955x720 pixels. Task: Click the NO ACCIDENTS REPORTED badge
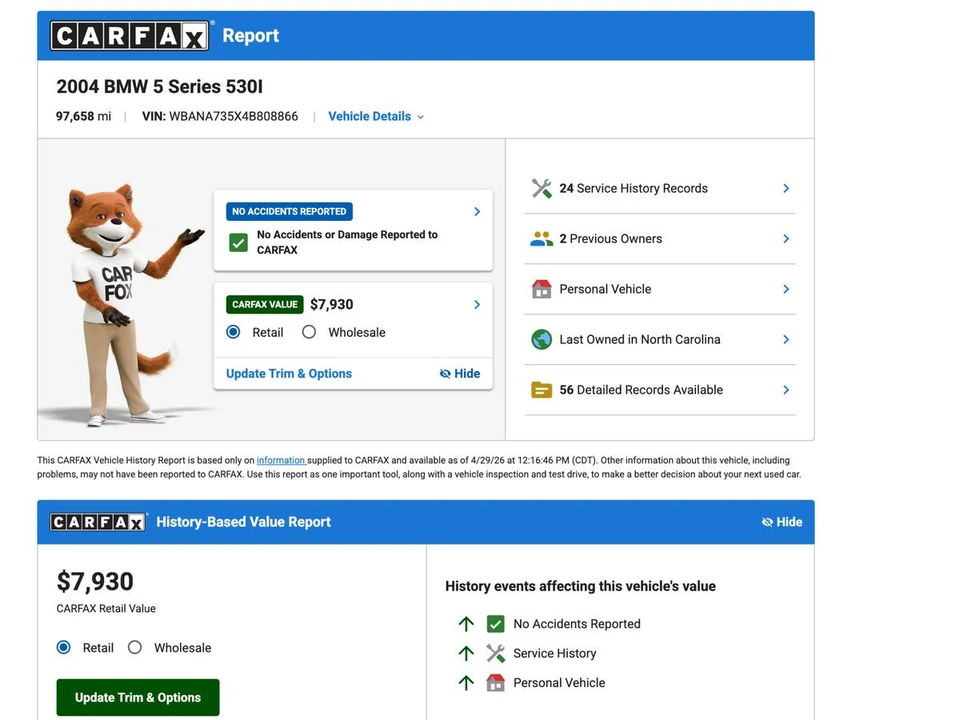coord(289,211)
